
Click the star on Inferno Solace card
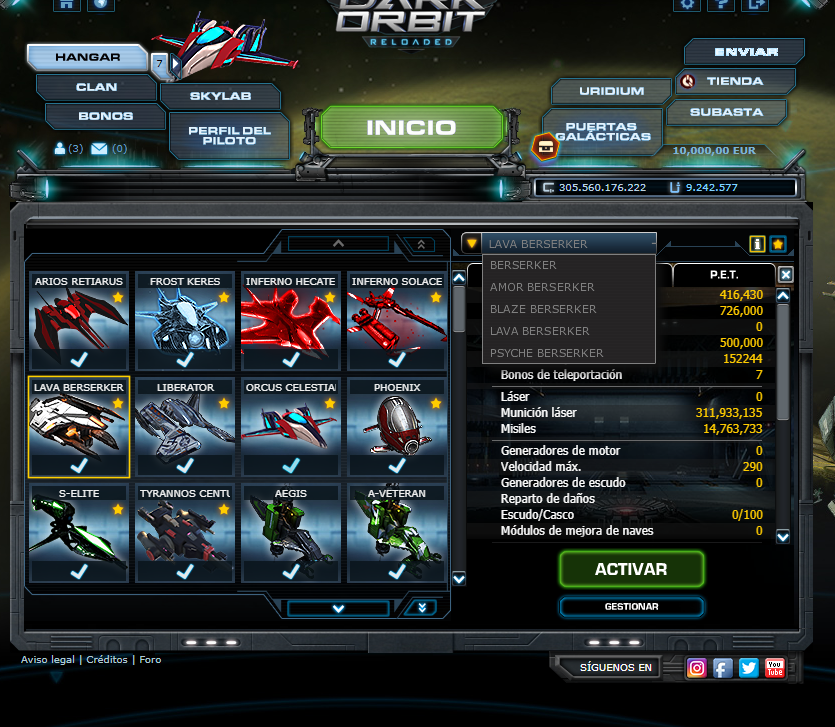436,297
